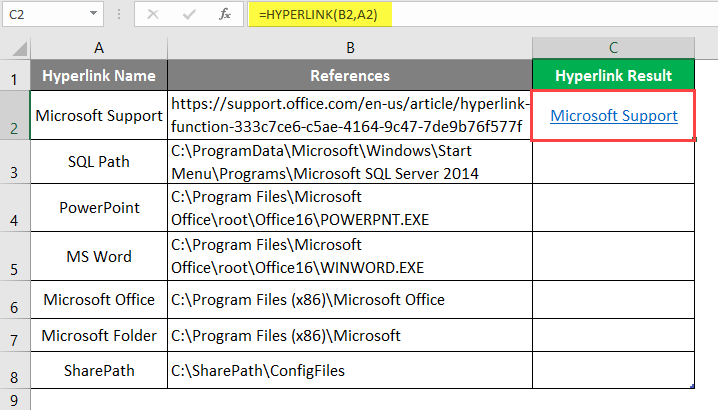Select the SQL Server 2014 path cell

(x=350, y=162)
